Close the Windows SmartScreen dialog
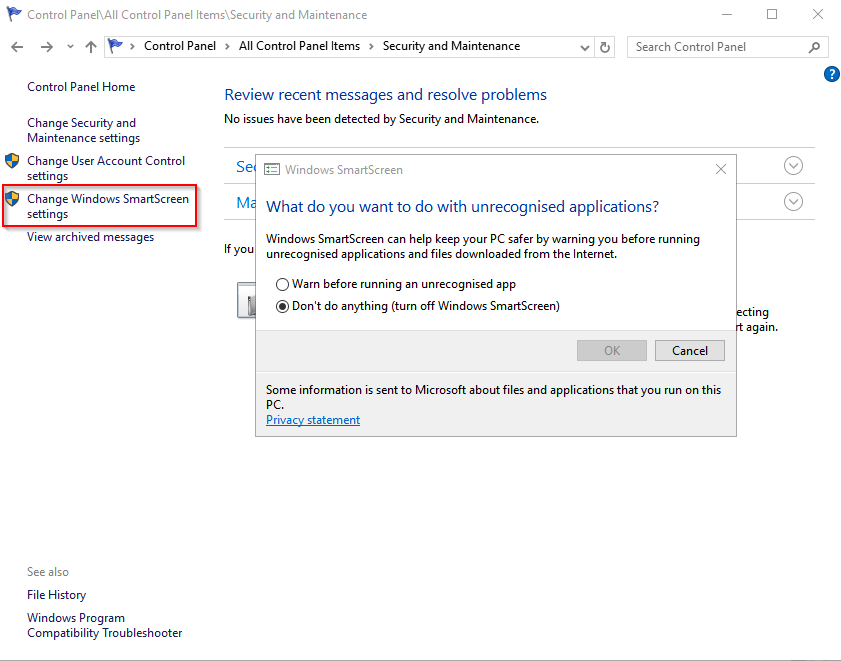The image size is (841, 661). point(721,170)
